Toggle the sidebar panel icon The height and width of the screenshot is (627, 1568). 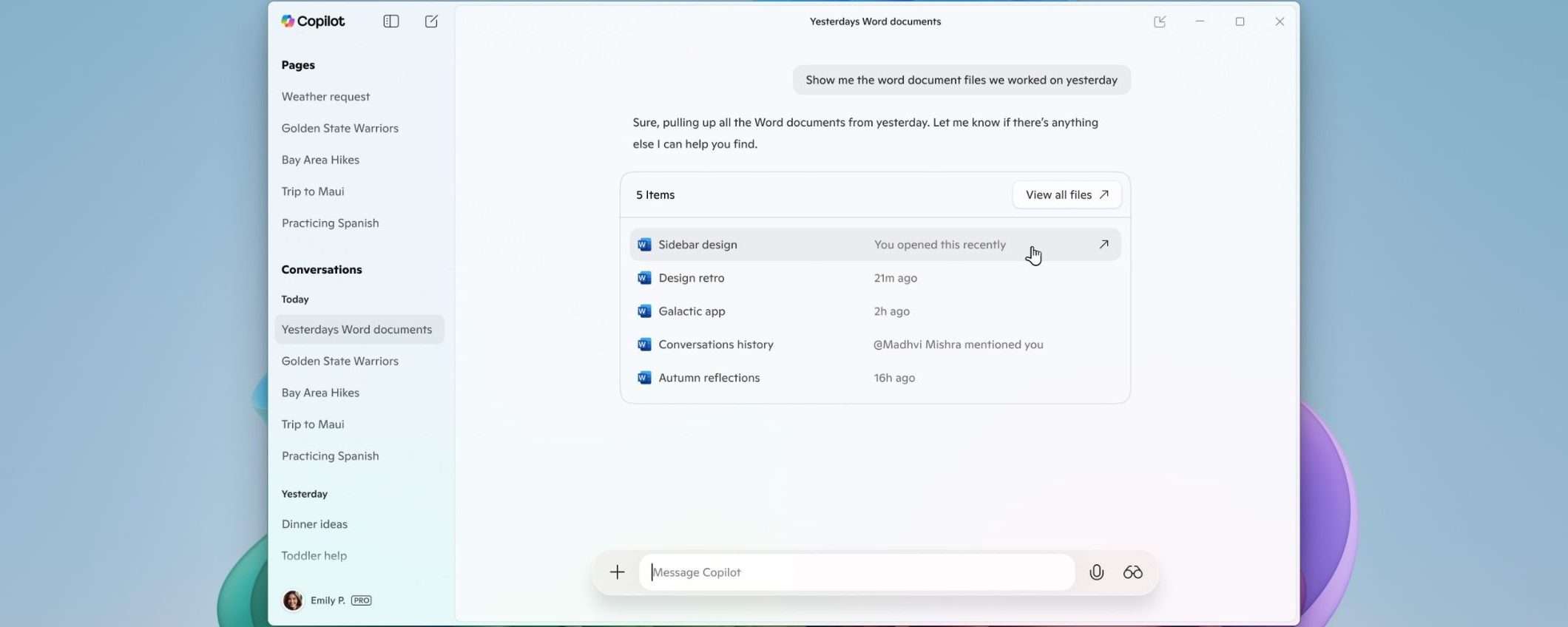coord(391,21)
